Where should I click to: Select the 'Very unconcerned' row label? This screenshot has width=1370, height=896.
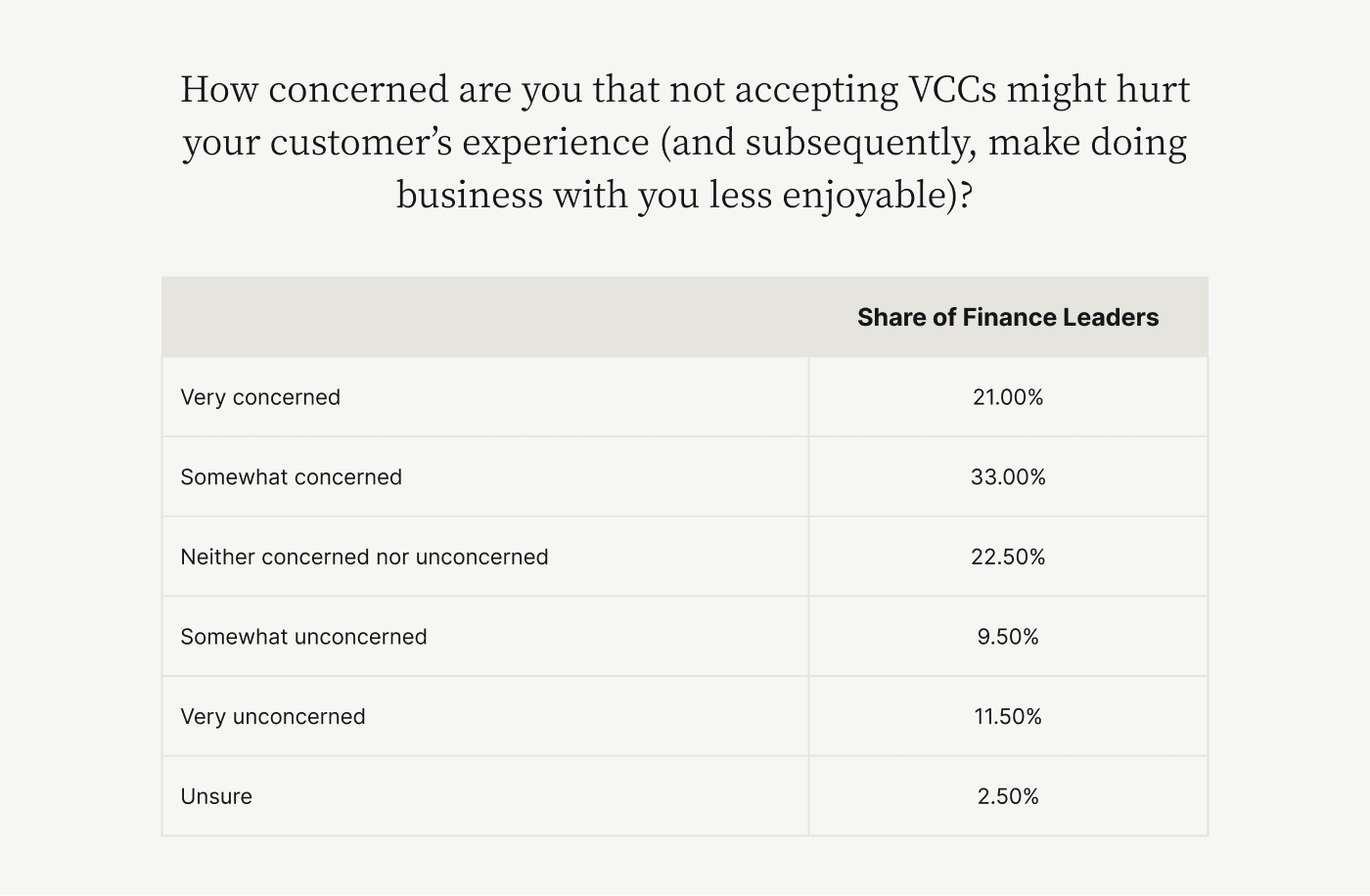272,716
